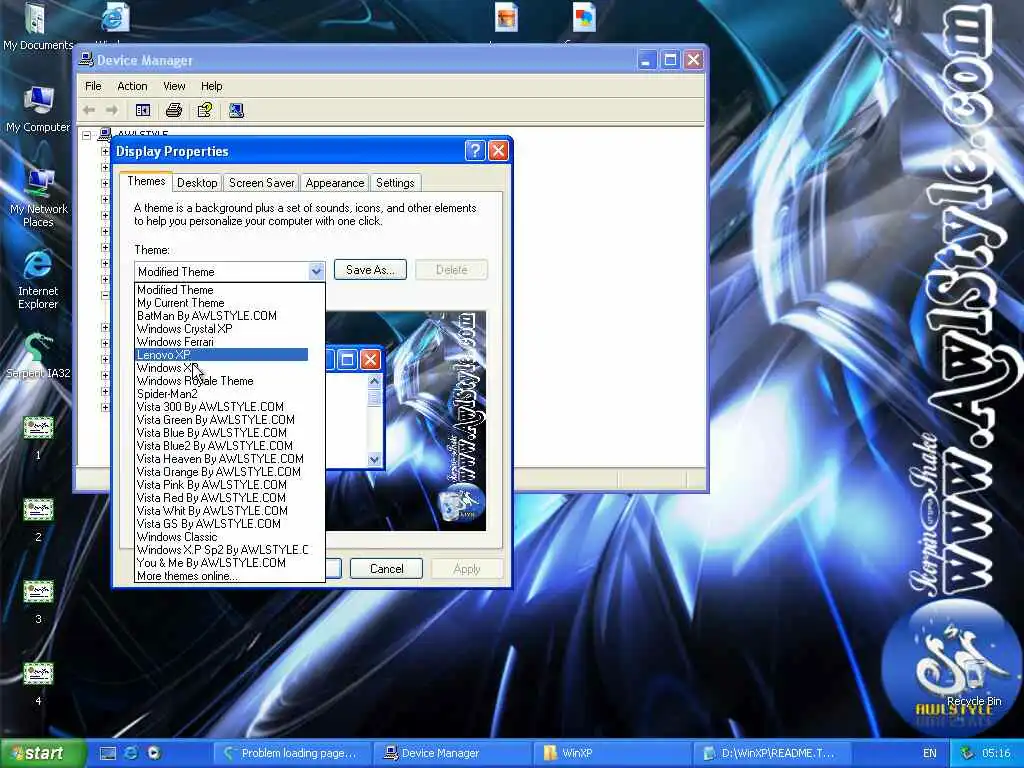Click Show Desktop icon in quick launch
The width and height of the screenshot is (1024, 768).
point(108,753)
